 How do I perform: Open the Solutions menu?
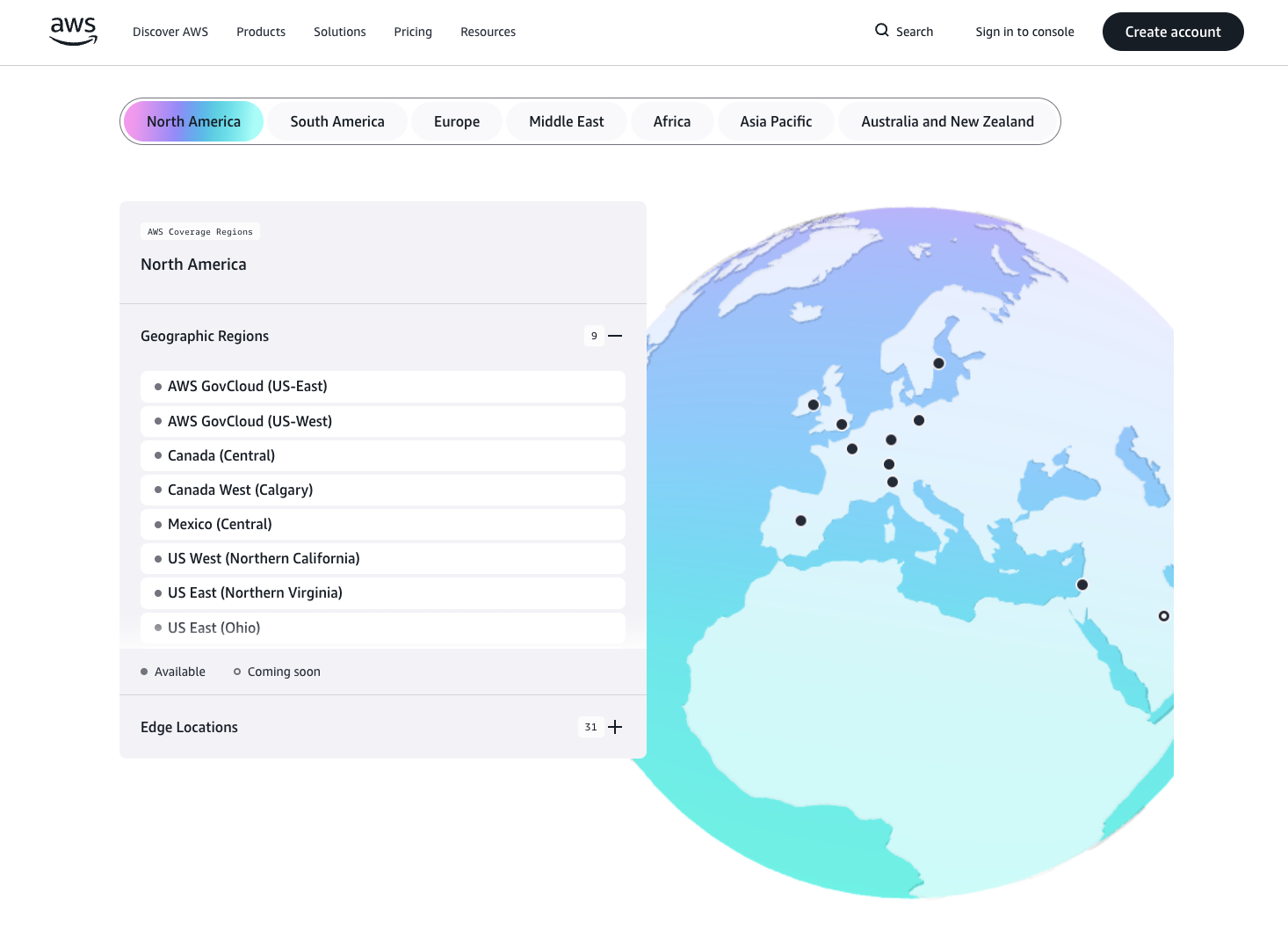point(340,32)
